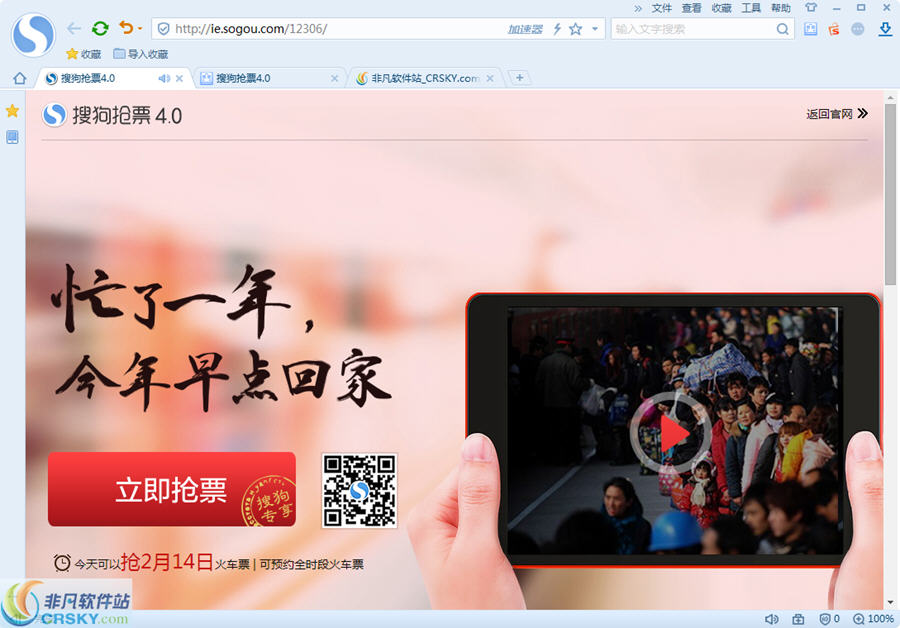The width and height of the screenshot is (900, 628).
Task: Open the 查看 menu
Action: (x=691, y=8)
